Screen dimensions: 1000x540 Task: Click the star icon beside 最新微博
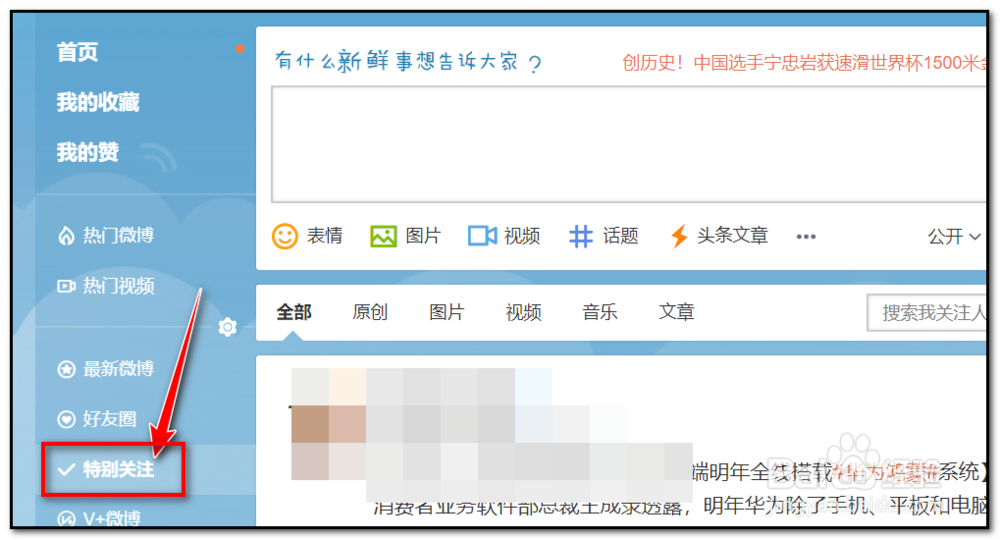click(x=66, y=369)
